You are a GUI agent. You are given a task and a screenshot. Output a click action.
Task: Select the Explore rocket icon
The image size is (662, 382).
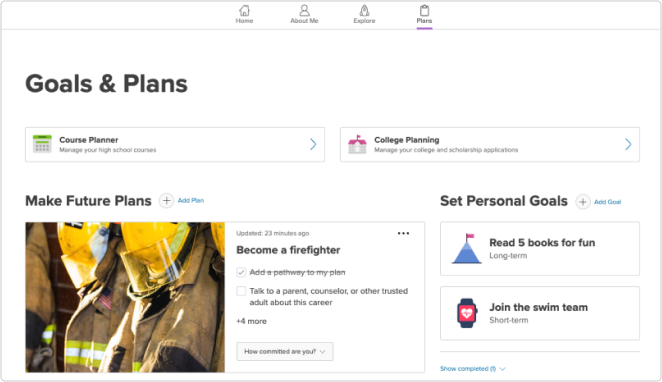[x=364, y=10]
